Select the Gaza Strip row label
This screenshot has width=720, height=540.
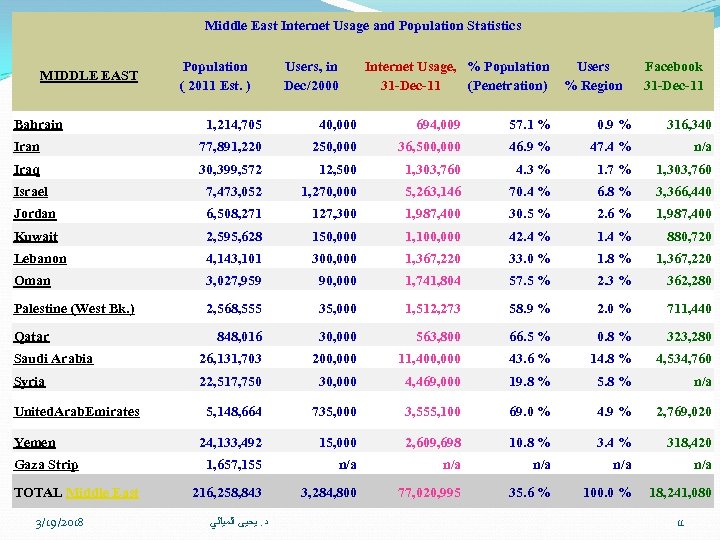pos(46,465)
